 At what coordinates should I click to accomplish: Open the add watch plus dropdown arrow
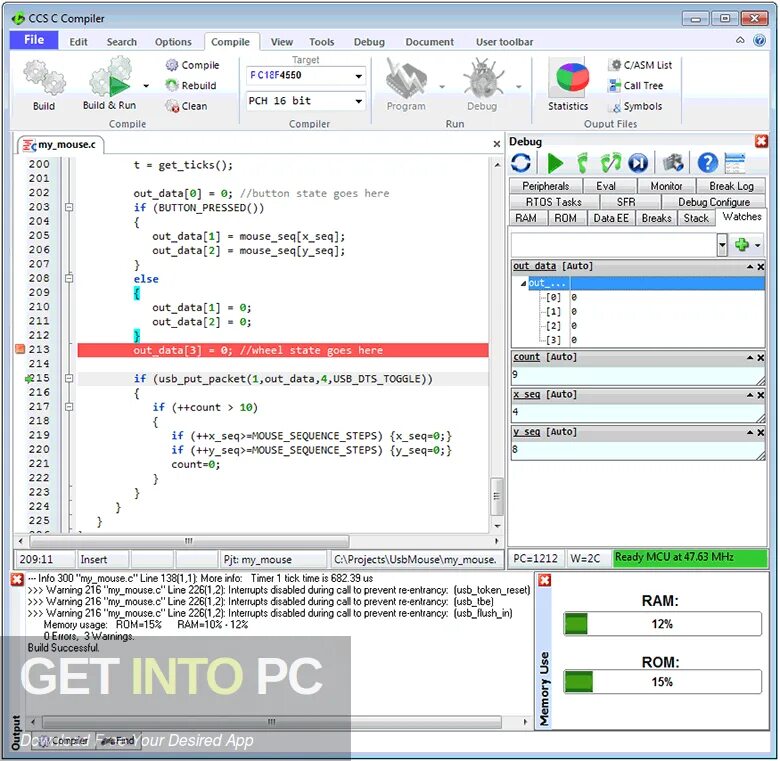point(758,245)
